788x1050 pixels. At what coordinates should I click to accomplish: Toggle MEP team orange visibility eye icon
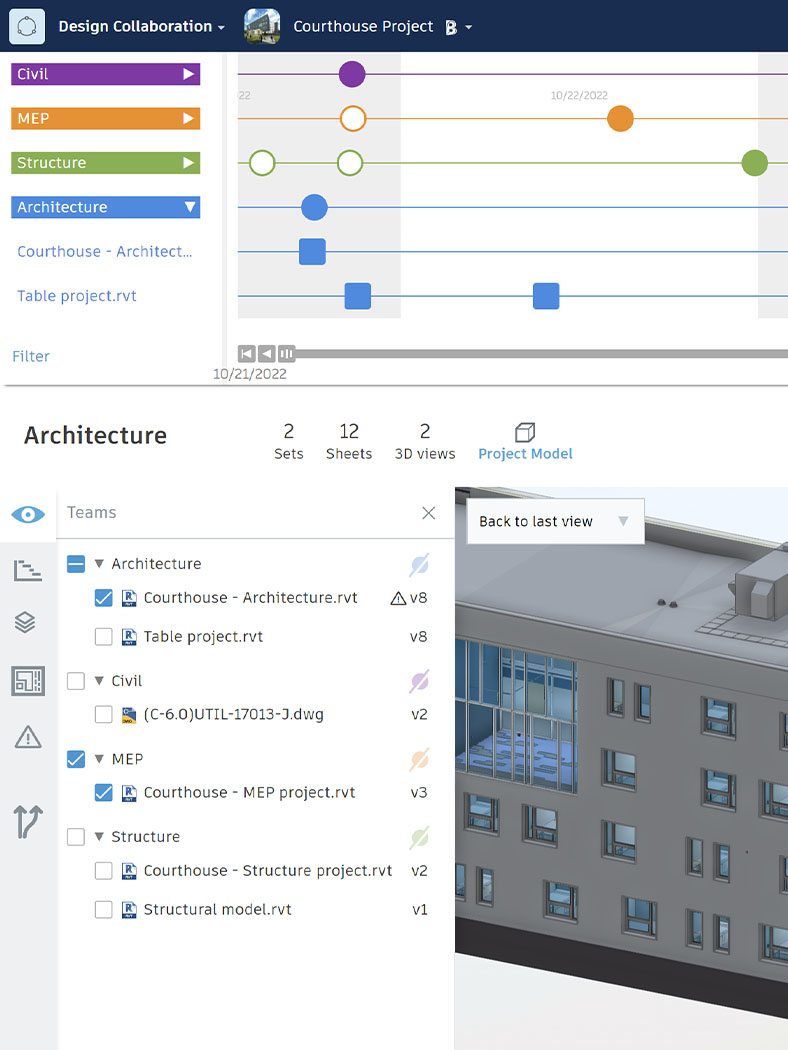[419, 759]
